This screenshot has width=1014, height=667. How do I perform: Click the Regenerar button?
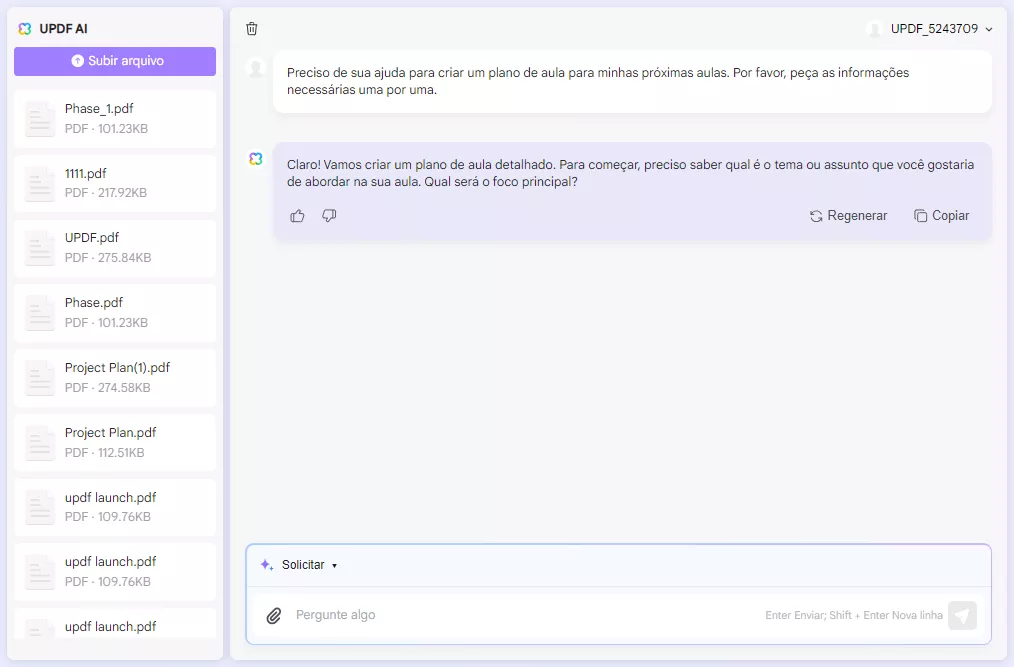click(x=848, y=215)
